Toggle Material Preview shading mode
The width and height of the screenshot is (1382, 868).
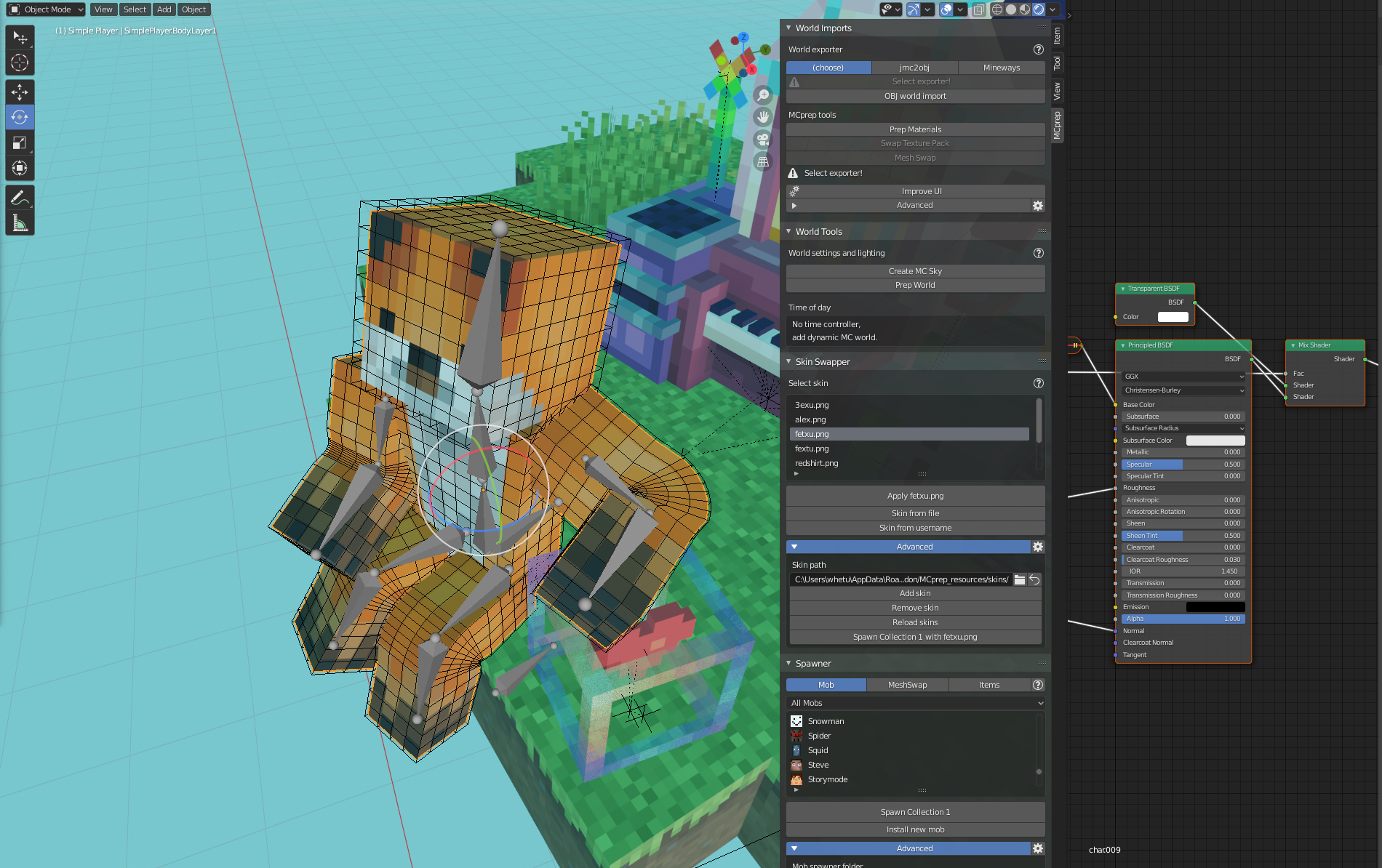(1024, 9)
